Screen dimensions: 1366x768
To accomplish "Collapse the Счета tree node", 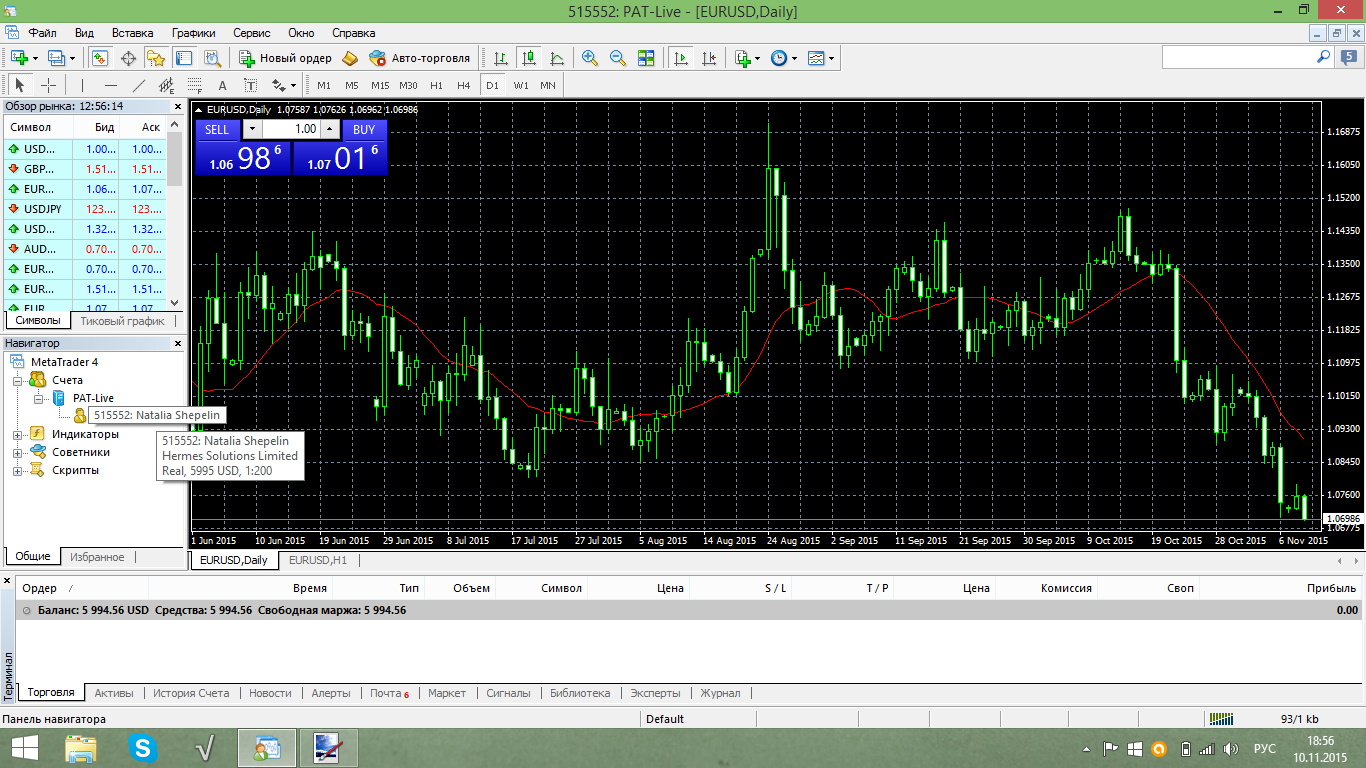I will 17,380.
